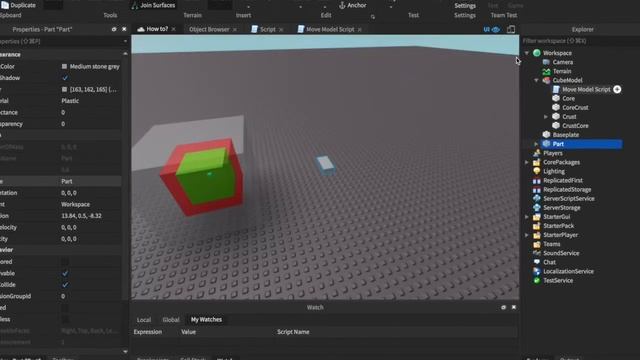Undock the Properties panel
Image resolution: width=640 pixels, height=360 pixels.
click(x=114, y=29)
